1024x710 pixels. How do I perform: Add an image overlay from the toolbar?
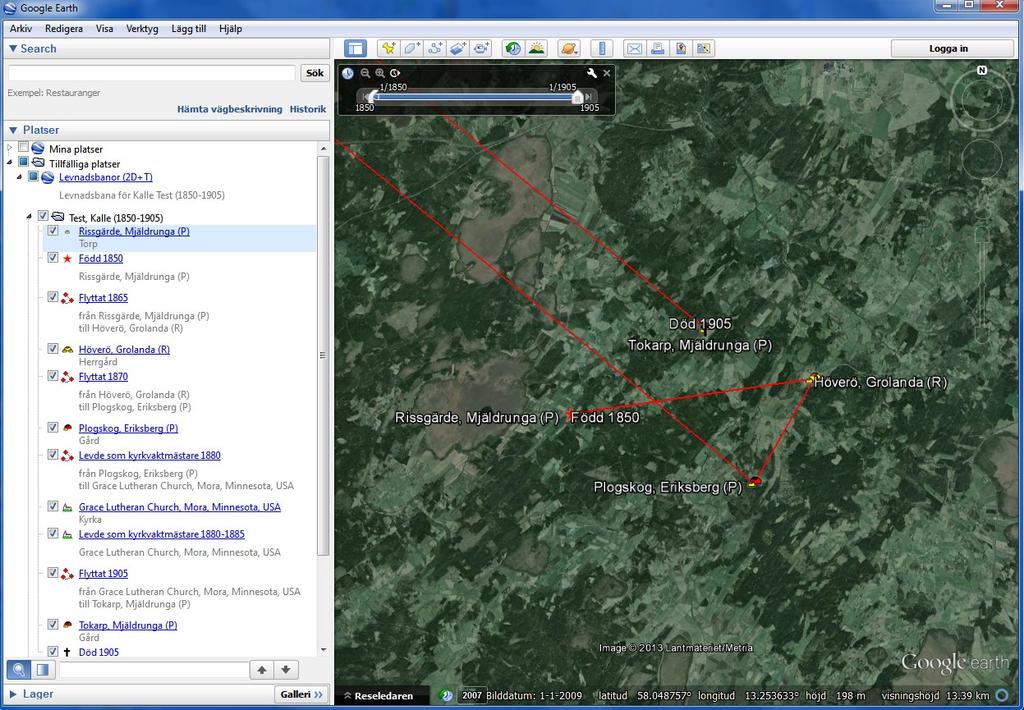click(x=458, y=48)
